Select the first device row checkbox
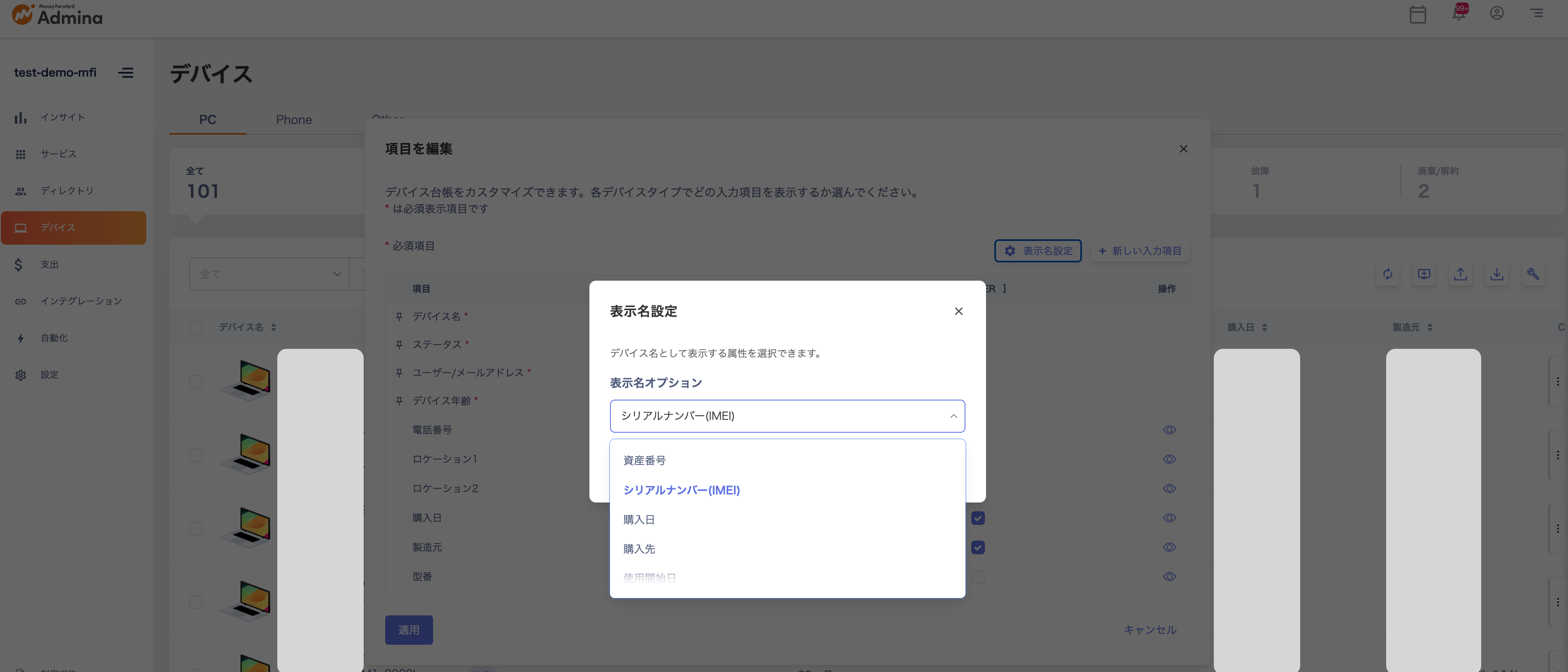The image size is (1568, 672). pos(196,381)
